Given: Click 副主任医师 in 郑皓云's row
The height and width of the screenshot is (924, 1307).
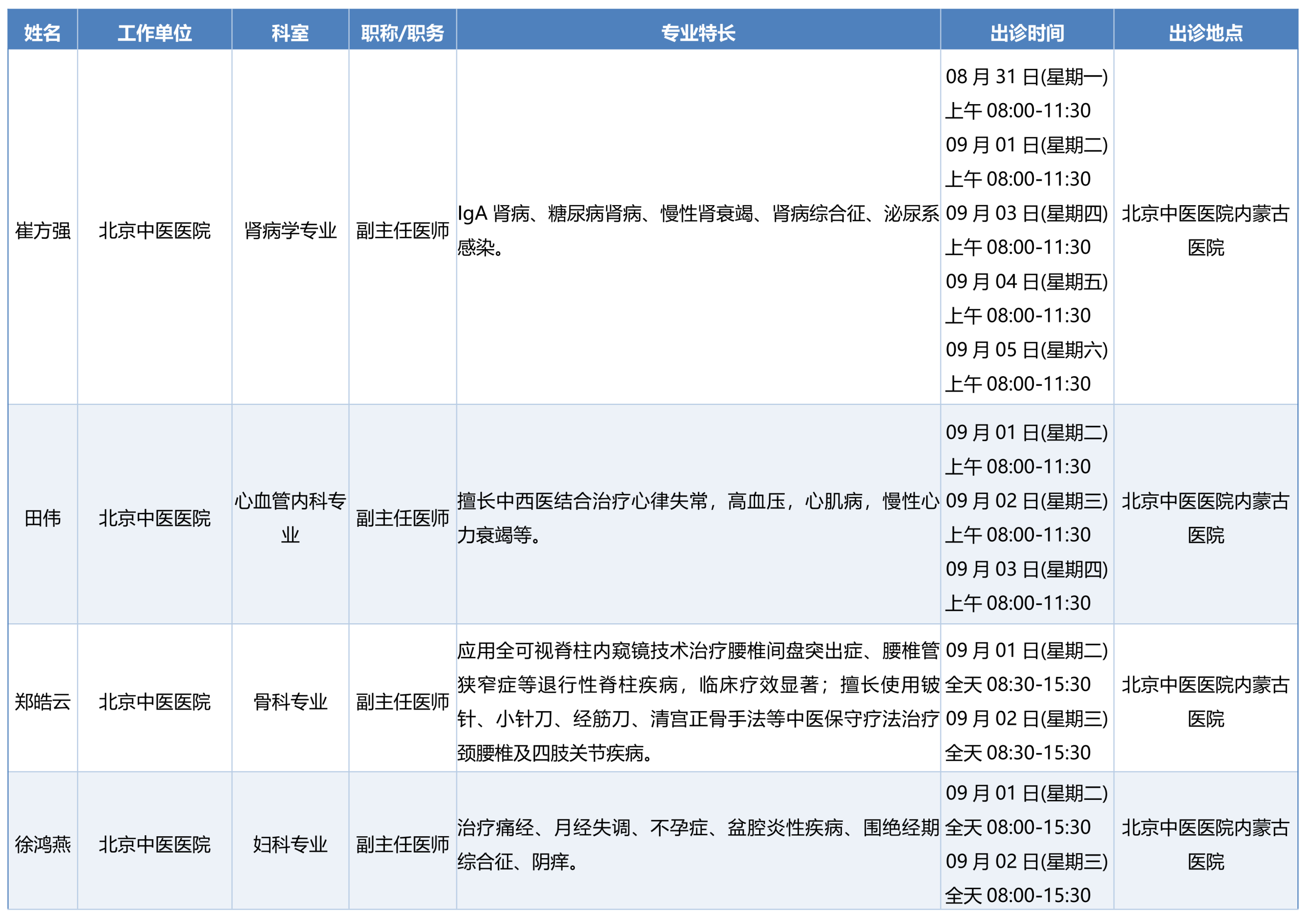Looking at the screenshot, I should coord(402,702).
